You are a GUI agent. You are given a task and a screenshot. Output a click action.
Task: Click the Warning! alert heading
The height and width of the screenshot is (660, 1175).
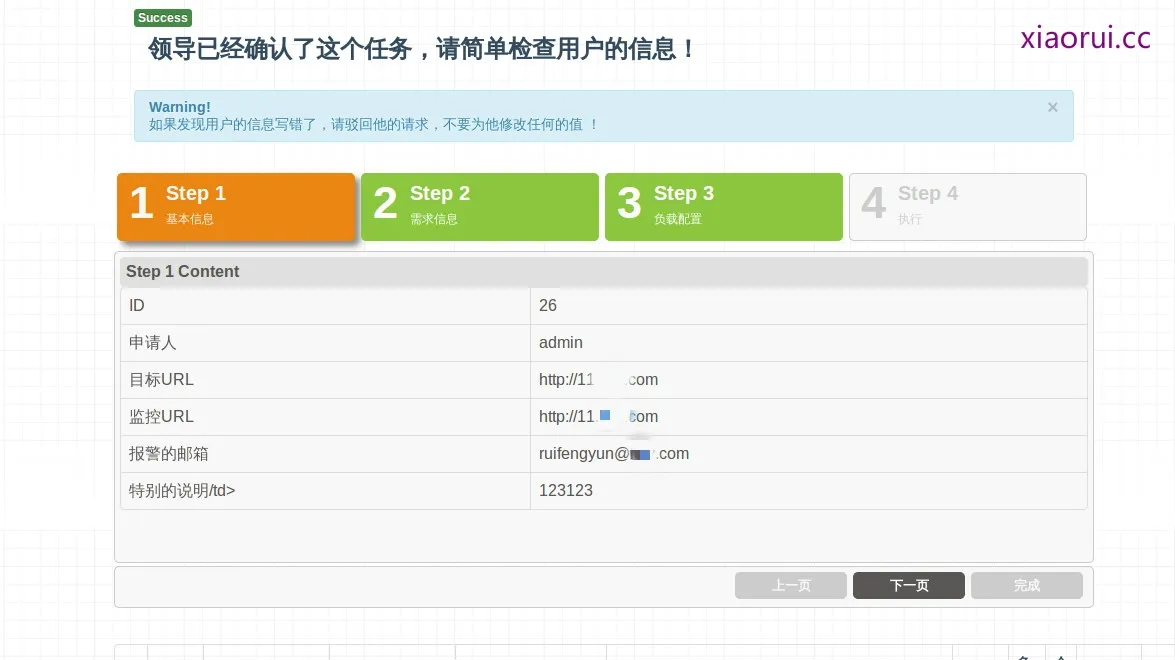point(180,107)
